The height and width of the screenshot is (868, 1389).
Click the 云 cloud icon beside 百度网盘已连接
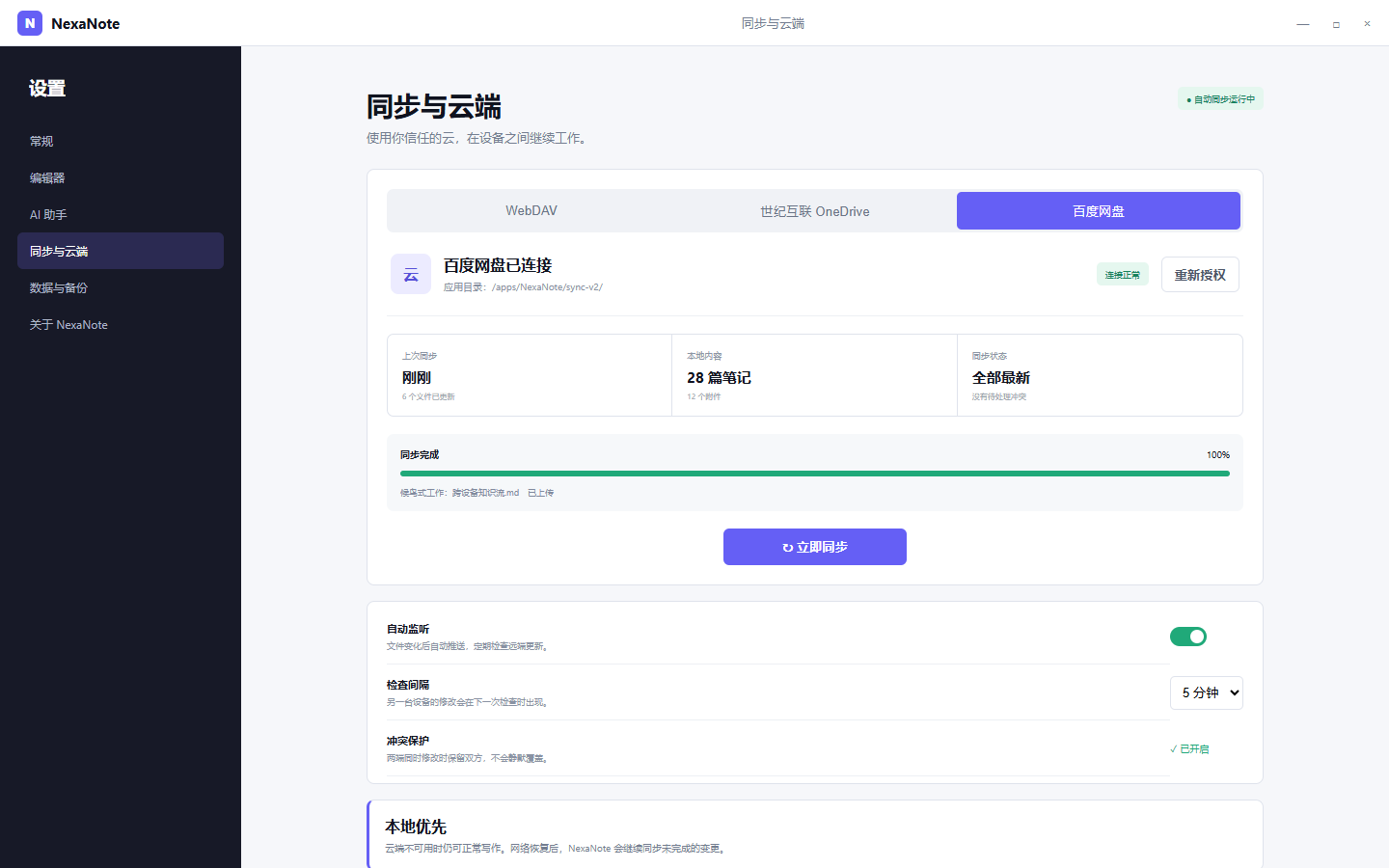pyautogui.click(x=411, y=274)
